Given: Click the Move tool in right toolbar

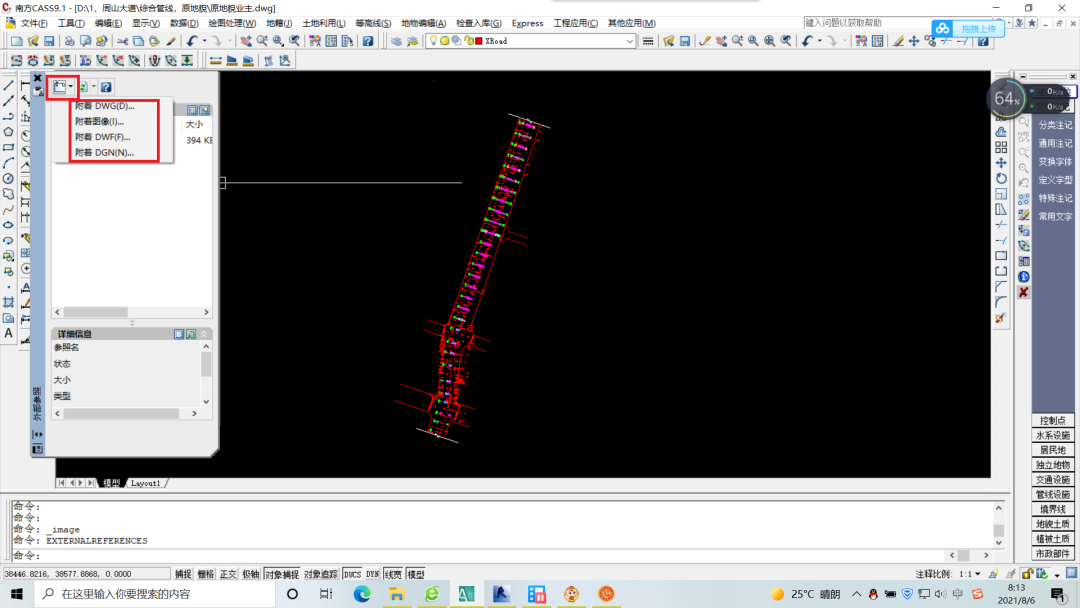Looking at the screenshot, I should (x=1001, y=163).
